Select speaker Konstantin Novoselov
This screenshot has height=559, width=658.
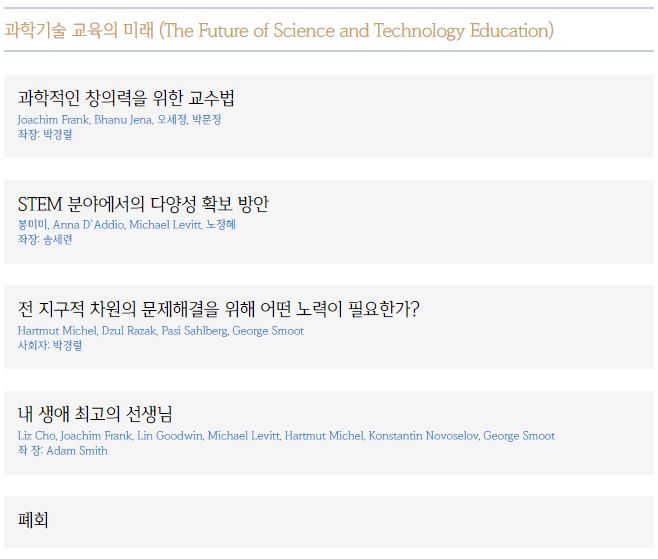(424, 436)
